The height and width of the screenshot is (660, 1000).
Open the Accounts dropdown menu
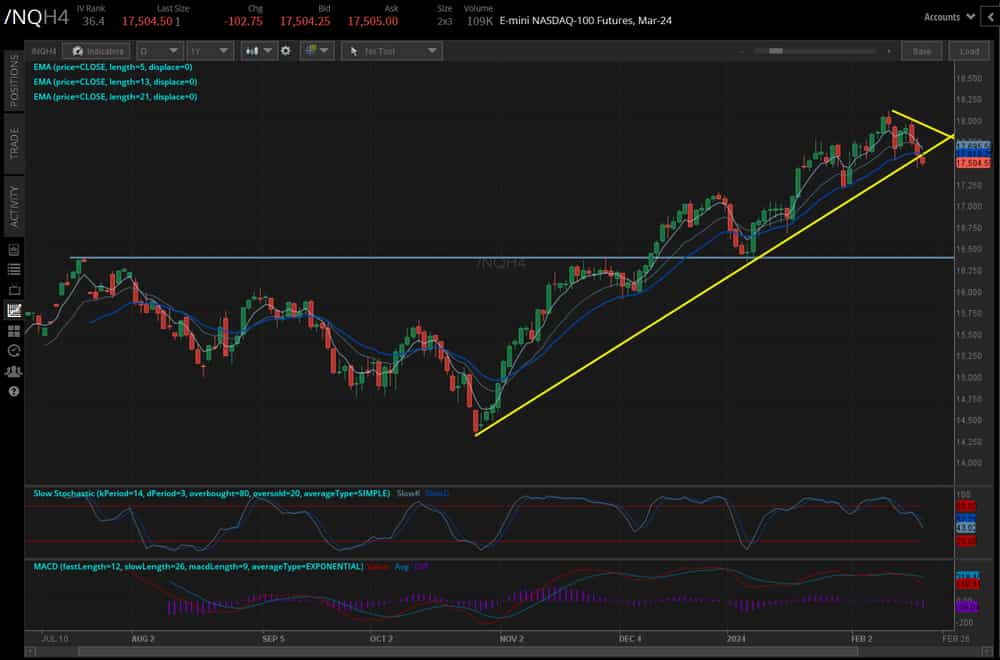coord(948,17)
